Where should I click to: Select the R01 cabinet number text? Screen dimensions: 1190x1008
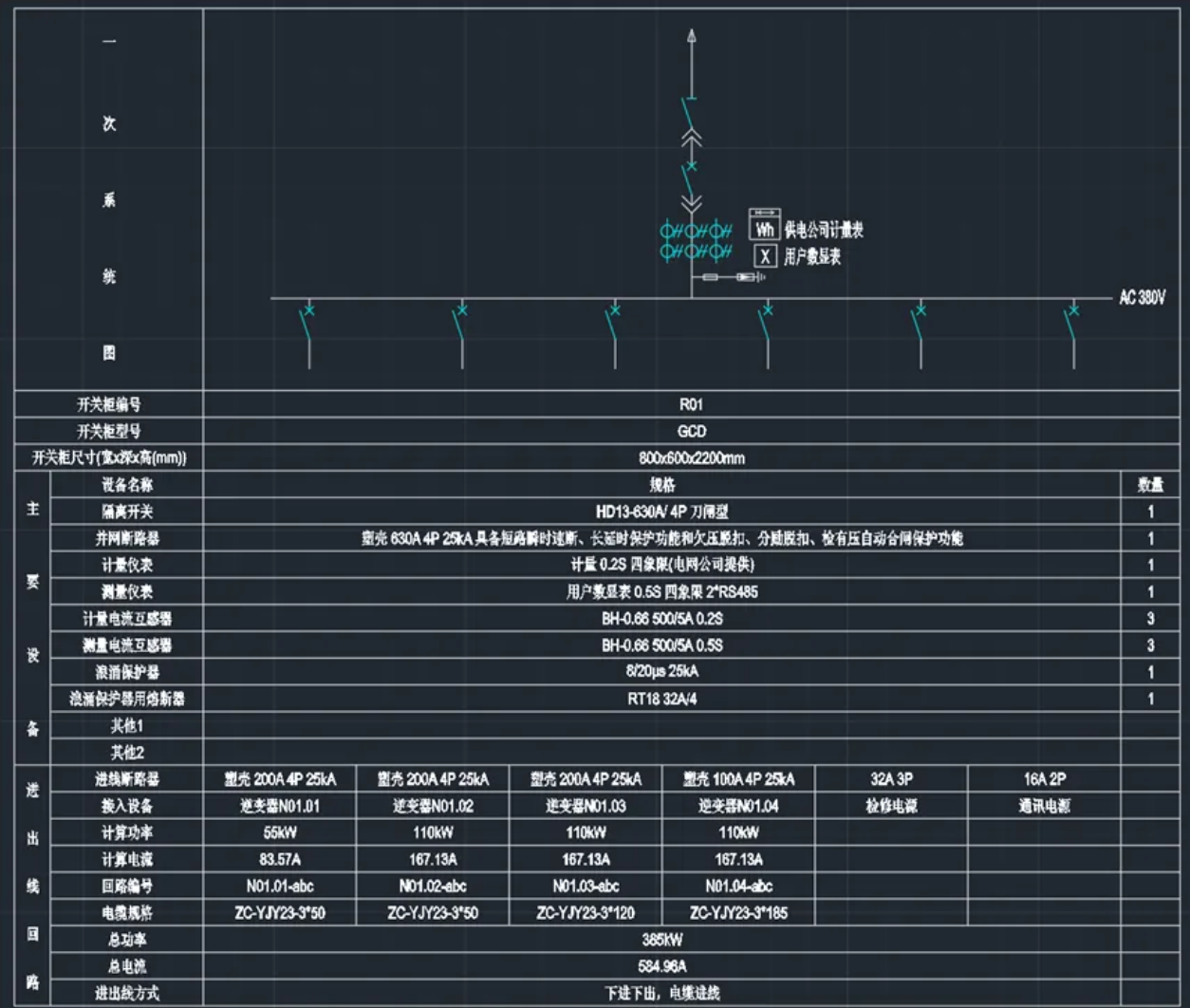[691, 404]
